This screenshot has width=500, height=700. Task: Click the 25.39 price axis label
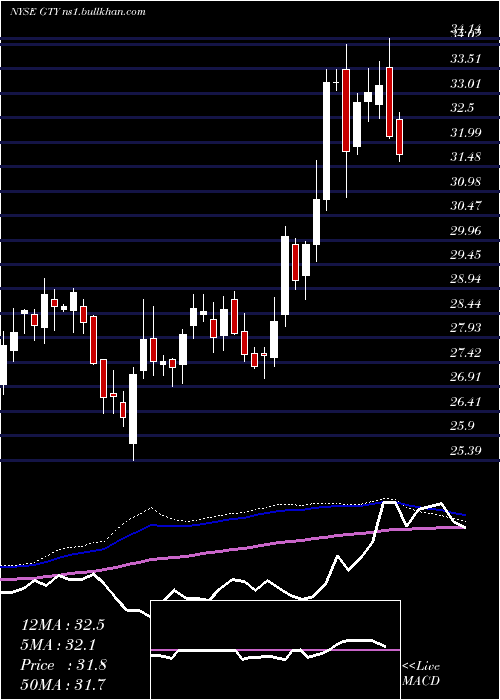click(x=466, y=451)
